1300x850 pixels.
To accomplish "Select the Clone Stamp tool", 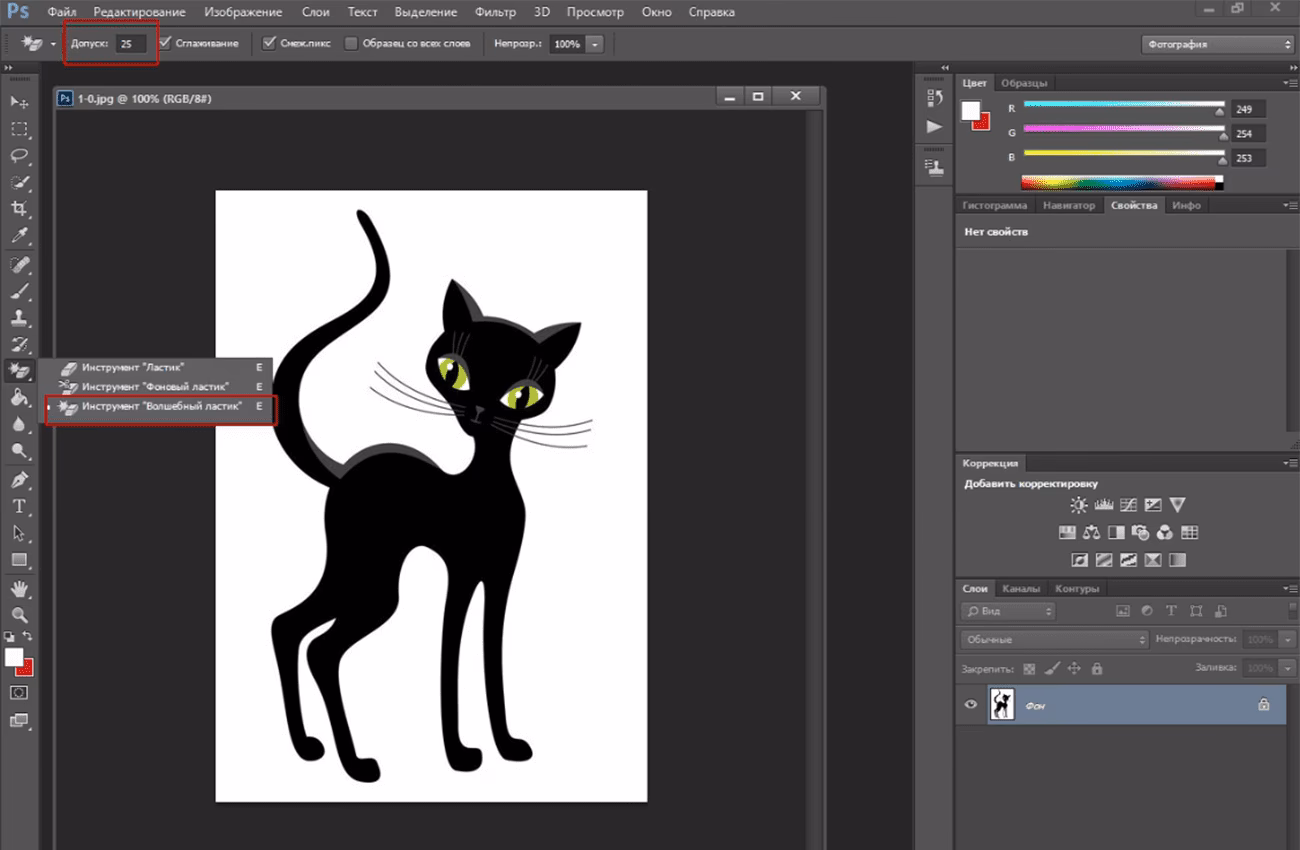I will pos(20,320).
